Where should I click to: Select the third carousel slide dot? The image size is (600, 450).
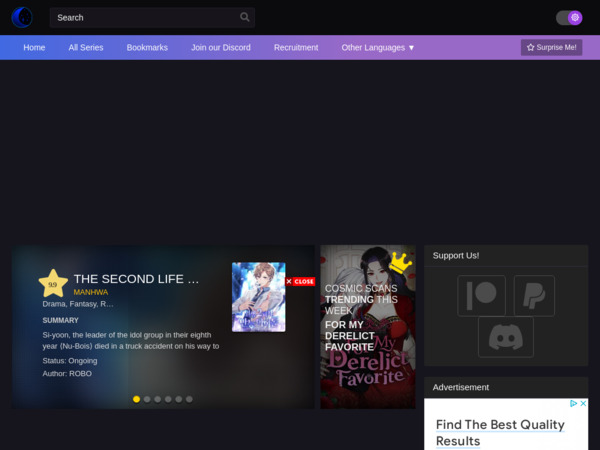[x=157, y=399]
